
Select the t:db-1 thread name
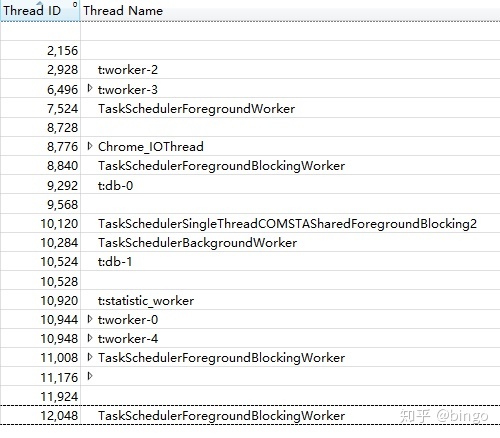tap(115, 262)
